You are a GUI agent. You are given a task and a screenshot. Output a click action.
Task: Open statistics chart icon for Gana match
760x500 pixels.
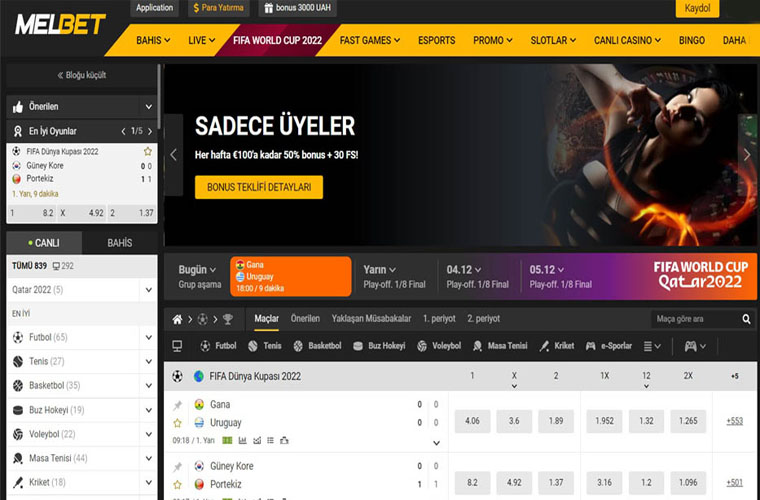242,440
